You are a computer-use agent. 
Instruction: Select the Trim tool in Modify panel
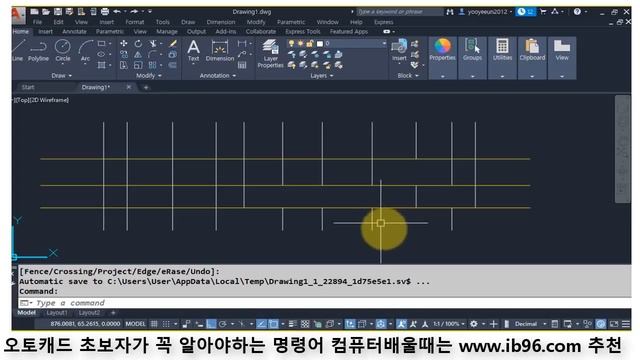point(153,43)
